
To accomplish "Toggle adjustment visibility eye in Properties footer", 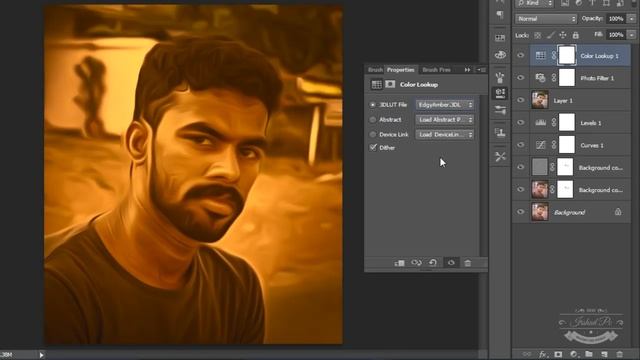I will pyautogui.click(x=451, y=263).
